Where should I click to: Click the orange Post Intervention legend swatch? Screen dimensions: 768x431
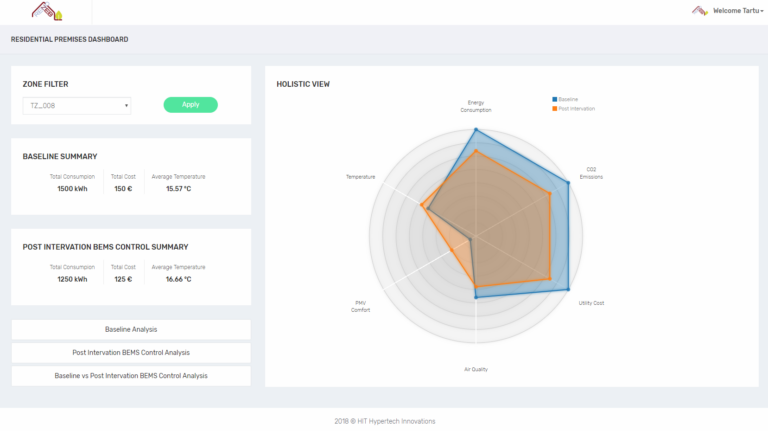click(554, 109)
